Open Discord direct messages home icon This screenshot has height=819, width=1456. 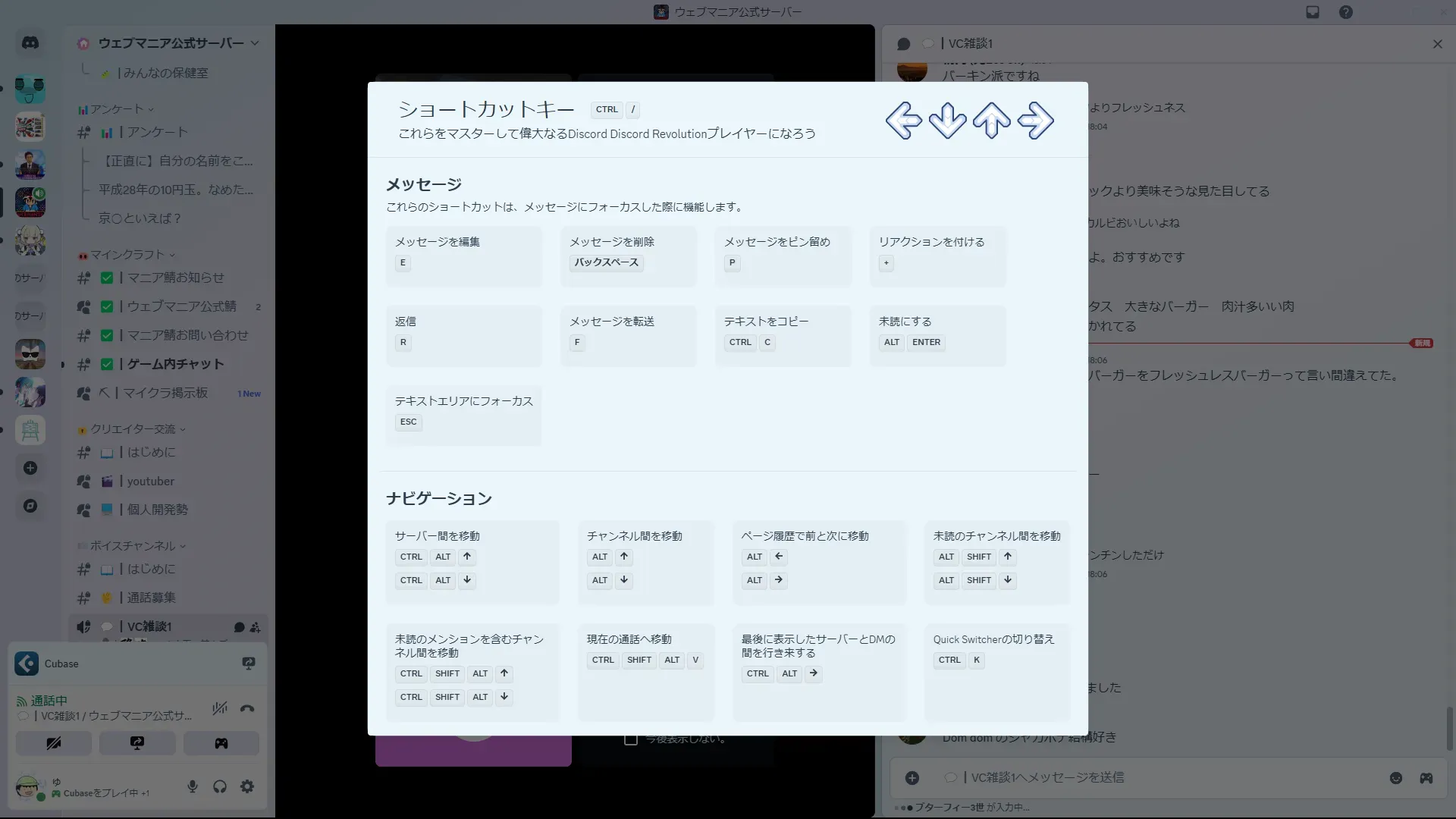click(30, 43)
